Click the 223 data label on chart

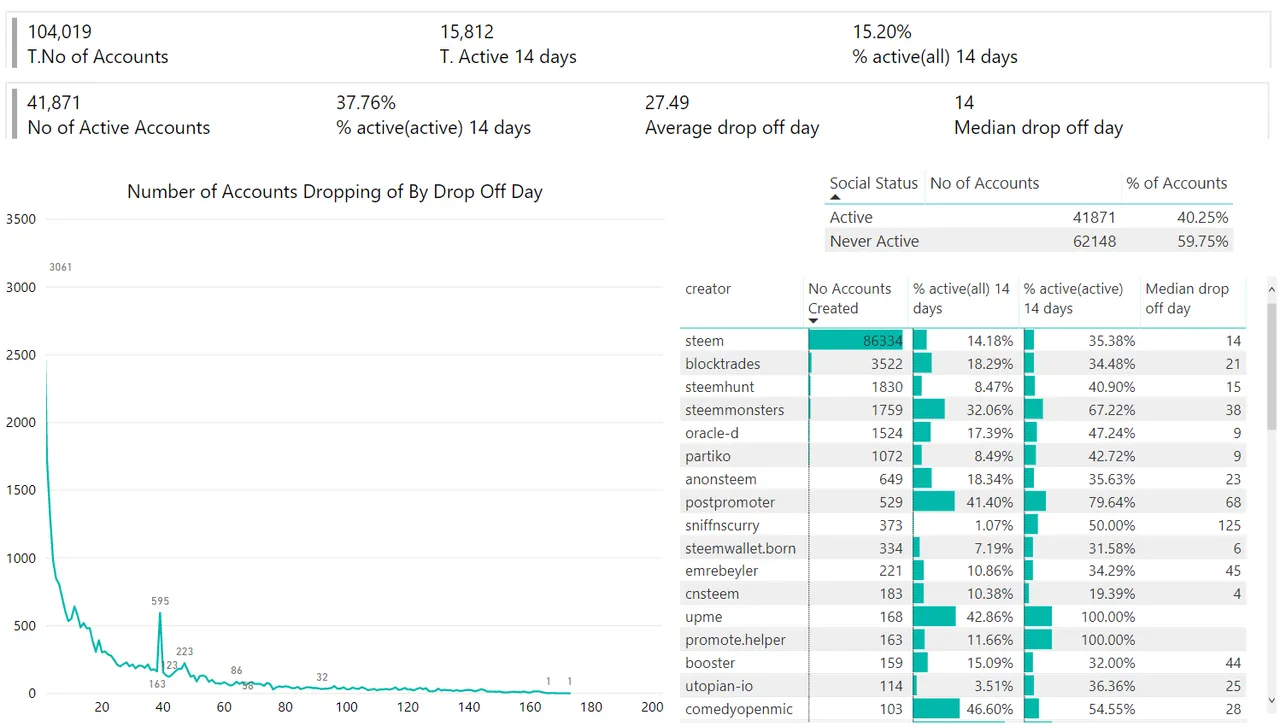(184, 651)
